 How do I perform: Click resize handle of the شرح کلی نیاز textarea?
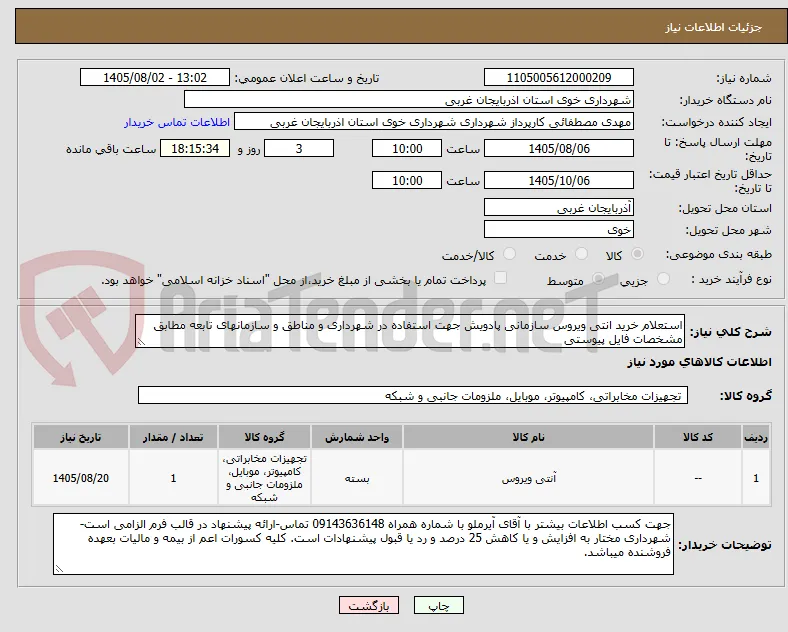pos(141,343)
